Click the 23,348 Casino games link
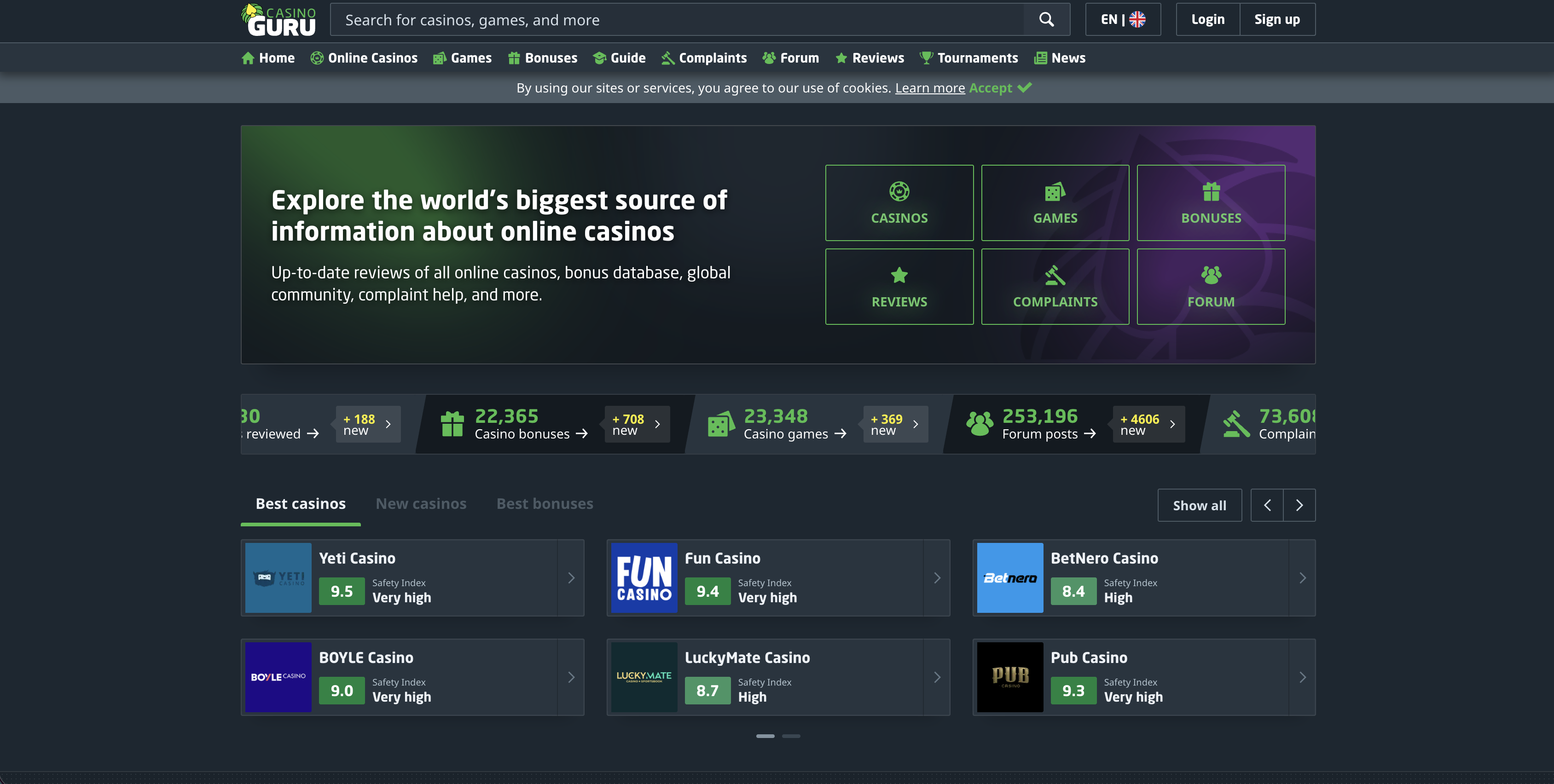This screenshot has height=784, width=1554. (795, 424)
